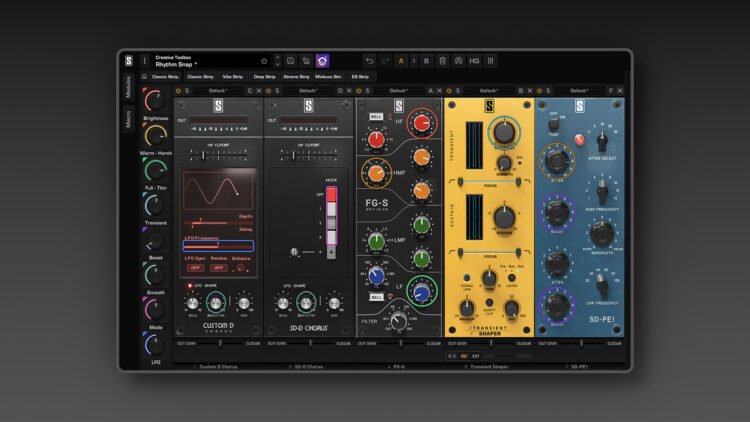Click slot letter F on SD-PE1 header
Viewport: 750px width, 422px height.
[611, 90]
